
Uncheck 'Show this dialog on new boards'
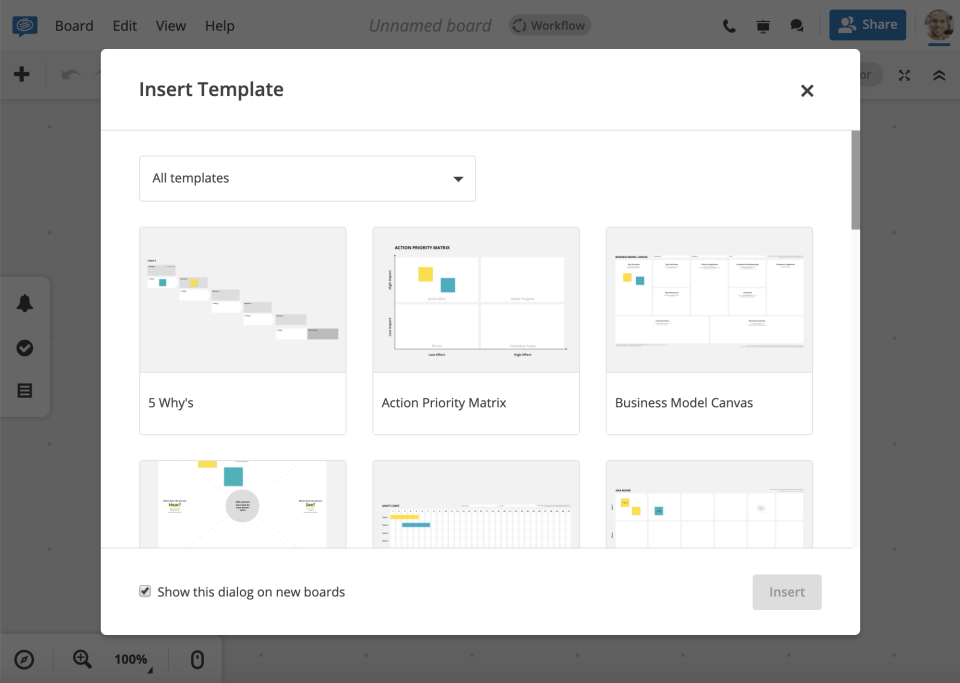tap(147, 591)
